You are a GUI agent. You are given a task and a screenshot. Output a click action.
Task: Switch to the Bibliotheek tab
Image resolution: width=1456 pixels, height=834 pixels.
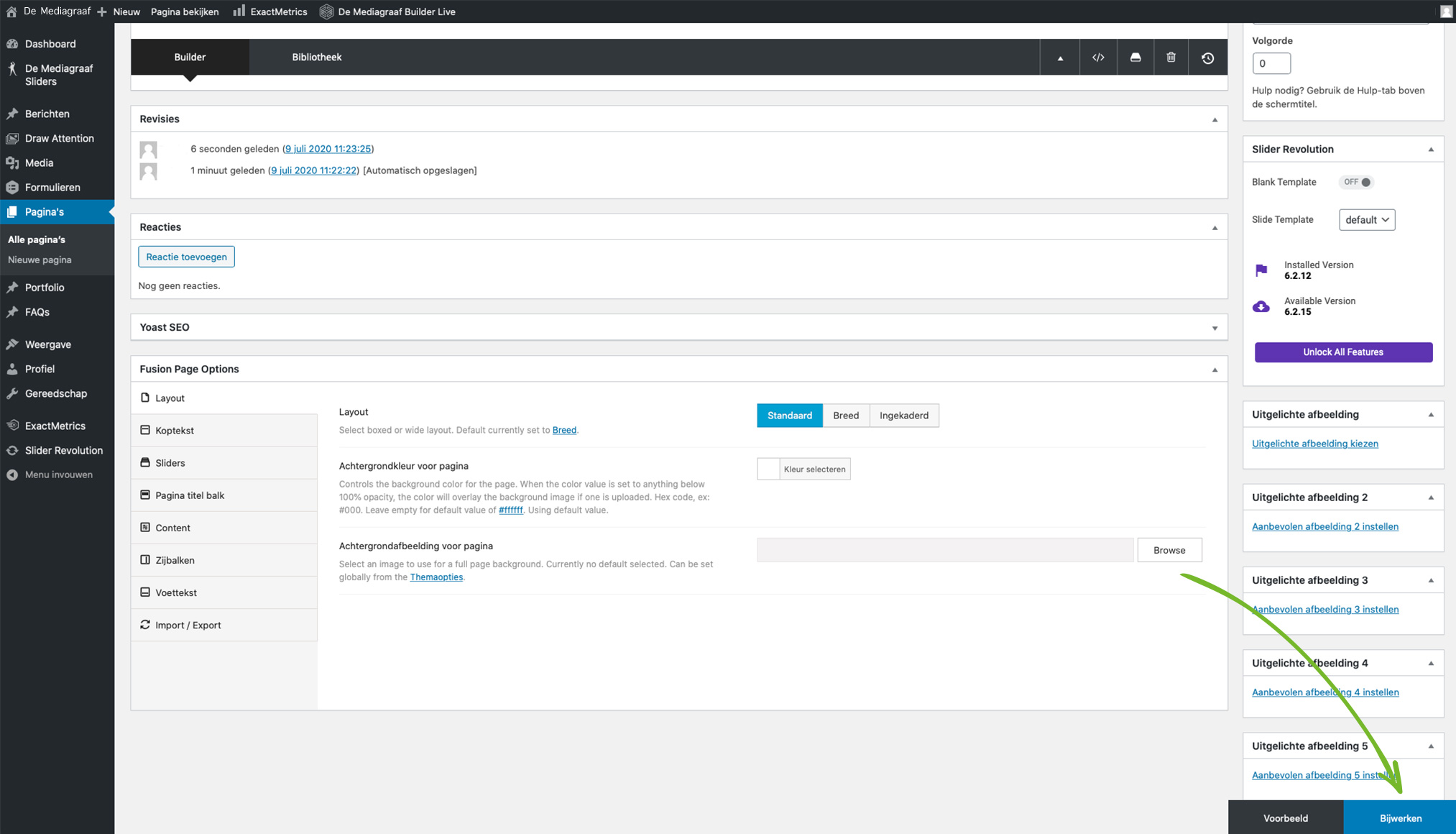(316, 57)
